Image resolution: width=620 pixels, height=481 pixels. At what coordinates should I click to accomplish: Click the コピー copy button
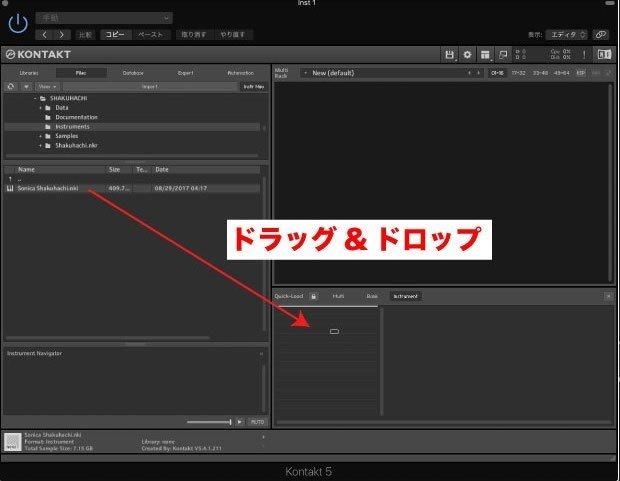(x=115, y=35)
